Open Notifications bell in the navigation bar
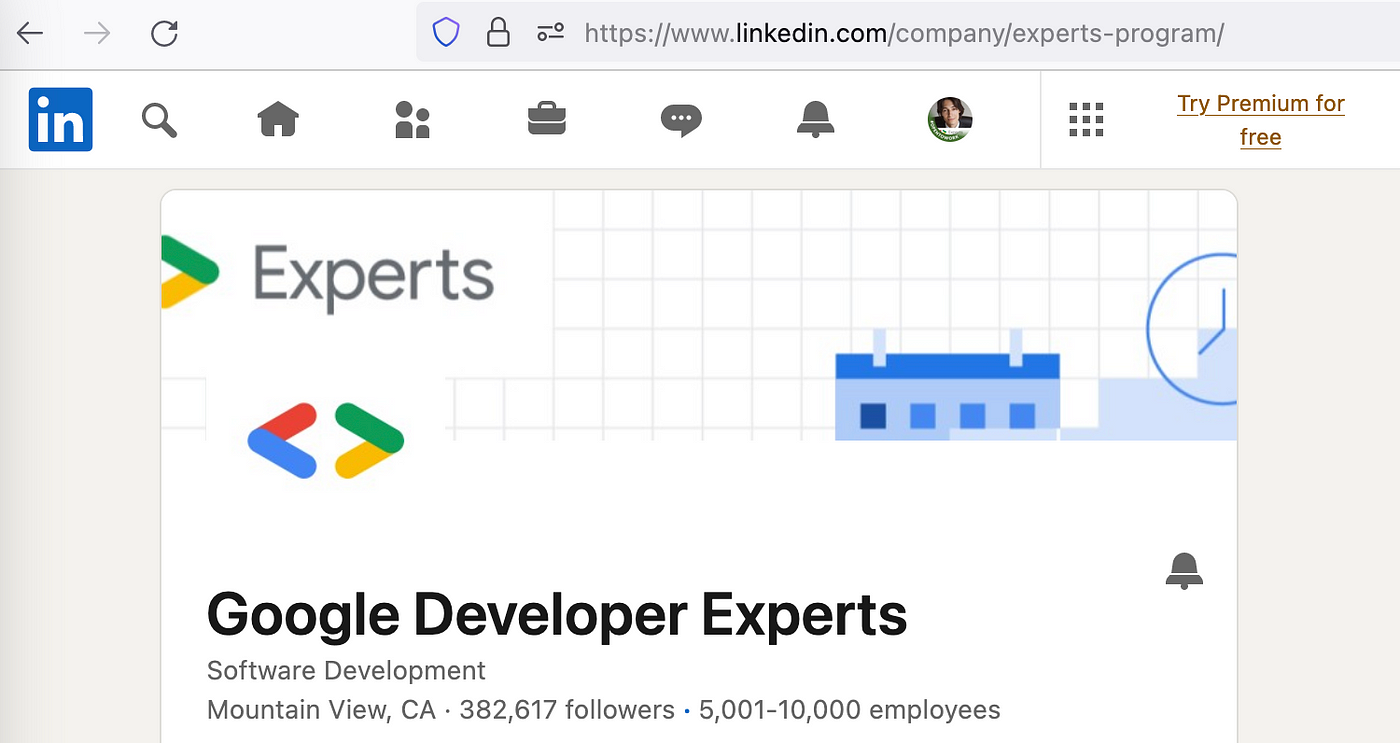The image size is (1400, 743). 815,120
